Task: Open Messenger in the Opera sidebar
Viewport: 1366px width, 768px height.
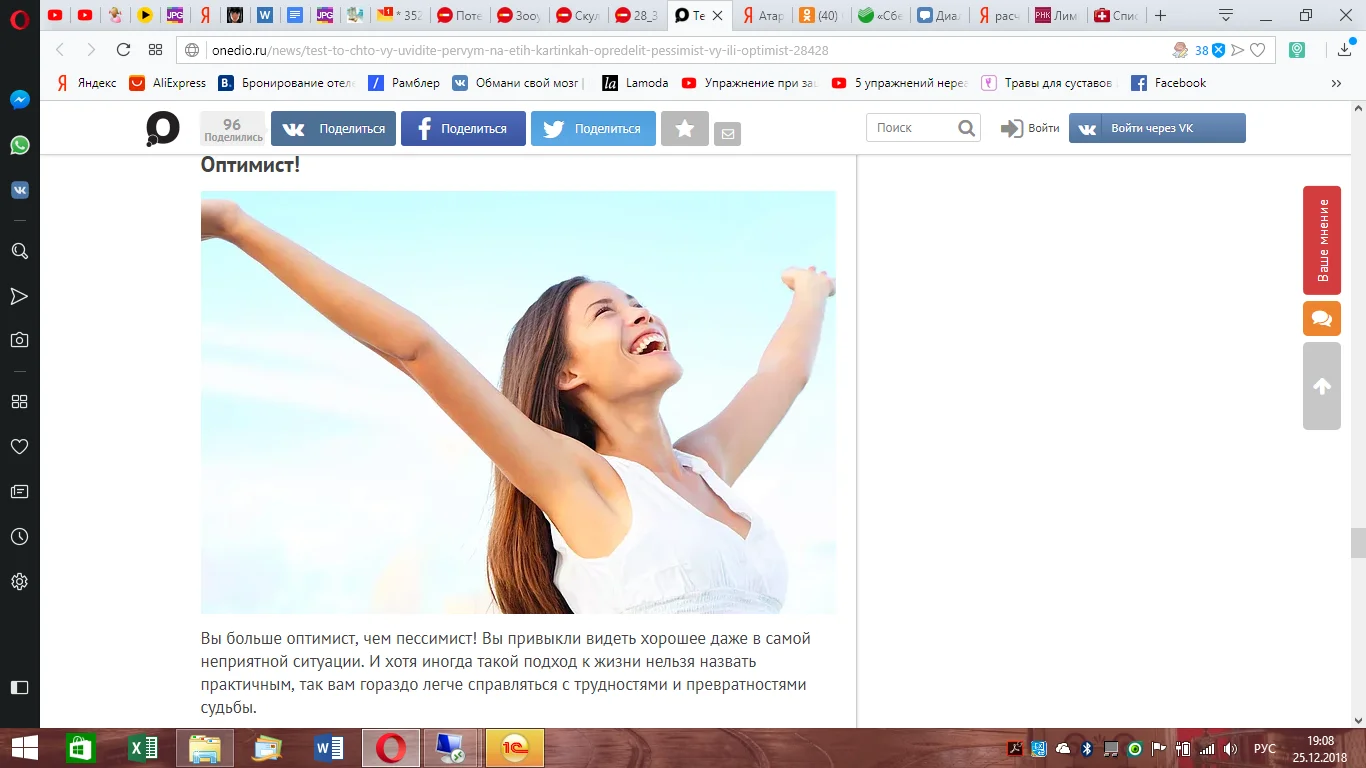Action: (x=19, y=100)
